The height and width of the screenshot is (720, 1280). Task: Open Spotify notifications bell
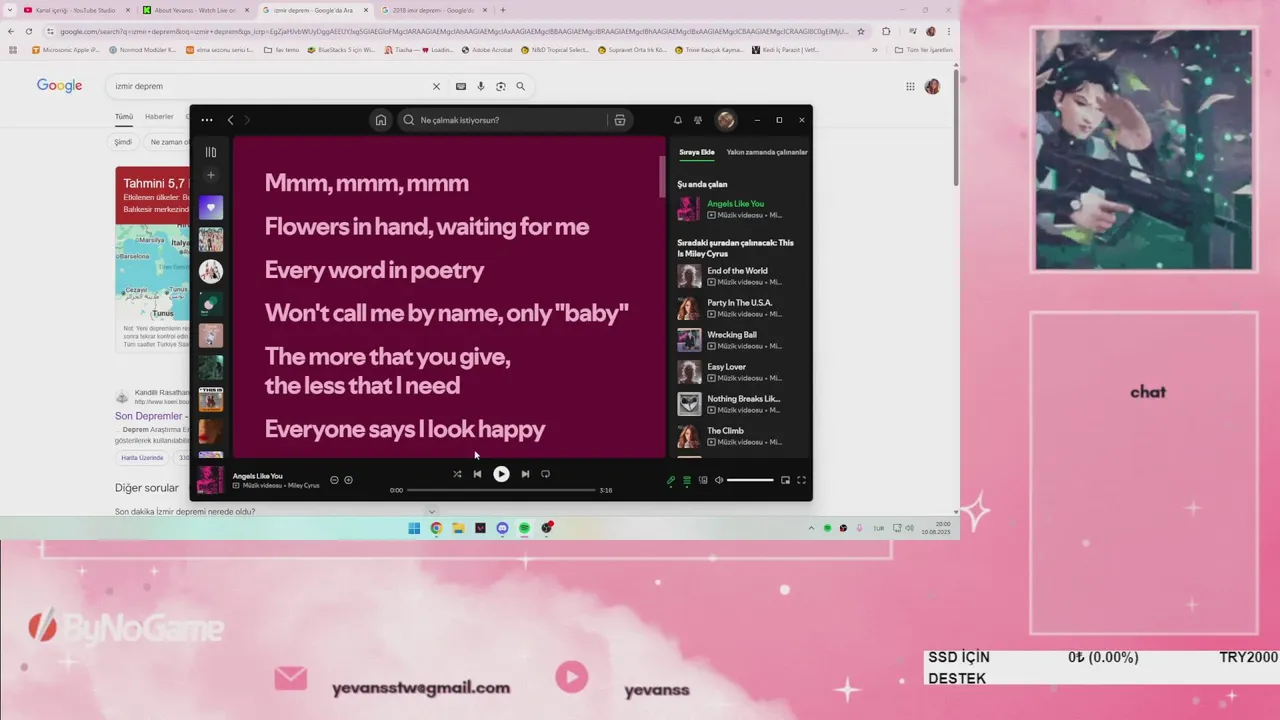(x=678, y=120)
